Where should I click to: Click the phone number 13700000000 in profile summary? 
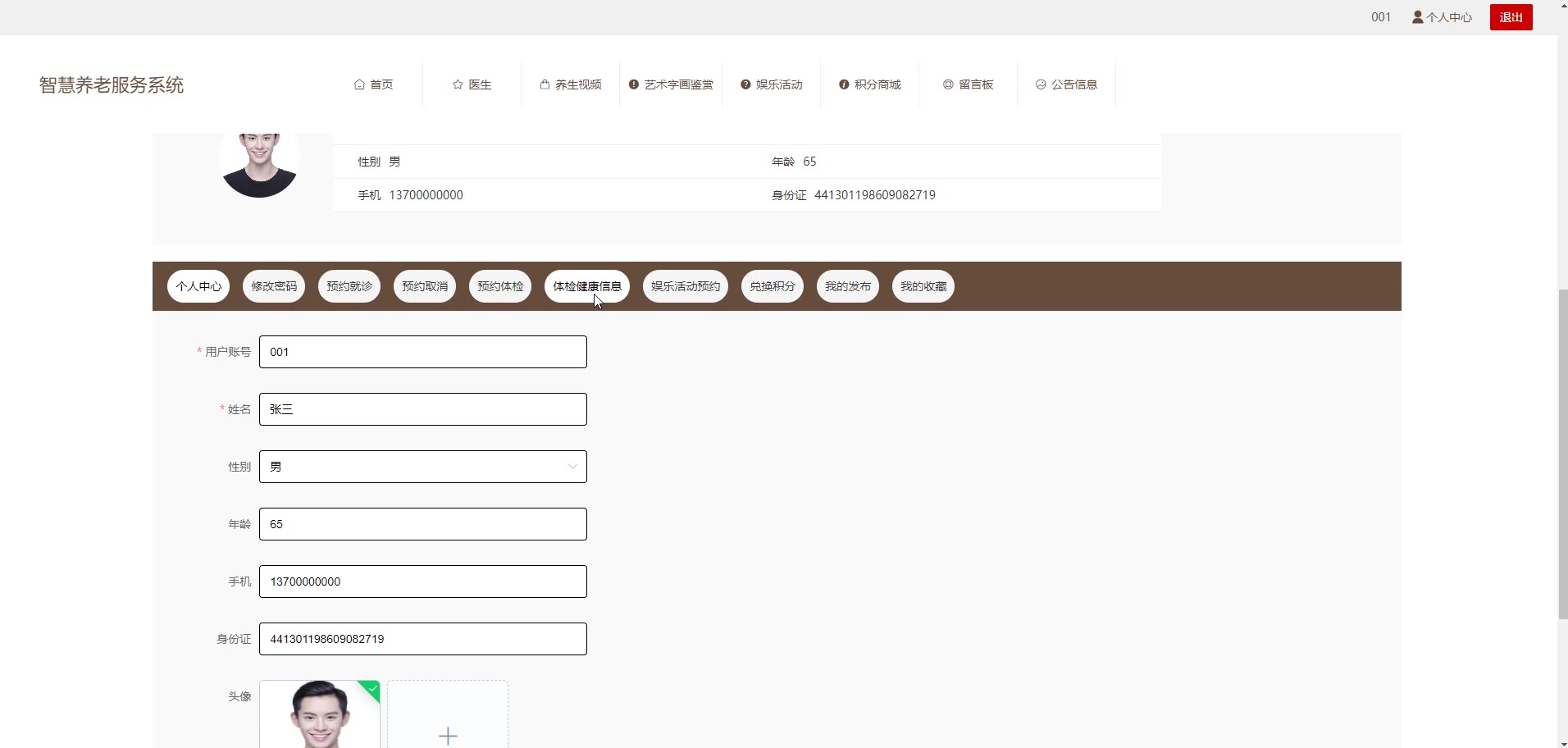pyautogui.click(x=426, y=195)
